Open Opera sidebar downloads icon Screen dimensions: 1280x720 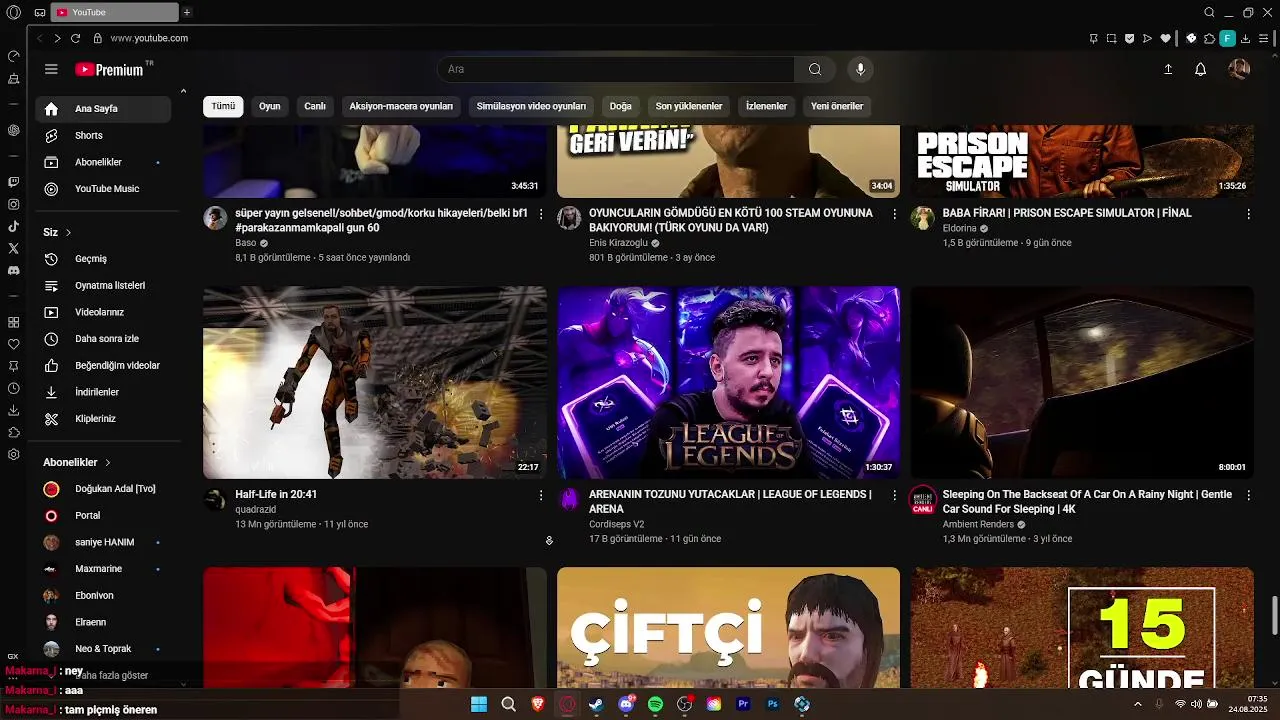click(x=13, y=410)
